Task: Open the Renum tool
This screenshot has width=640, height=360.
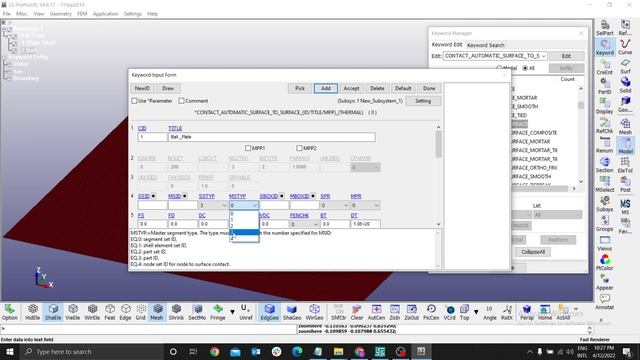Action: (604, 145)
